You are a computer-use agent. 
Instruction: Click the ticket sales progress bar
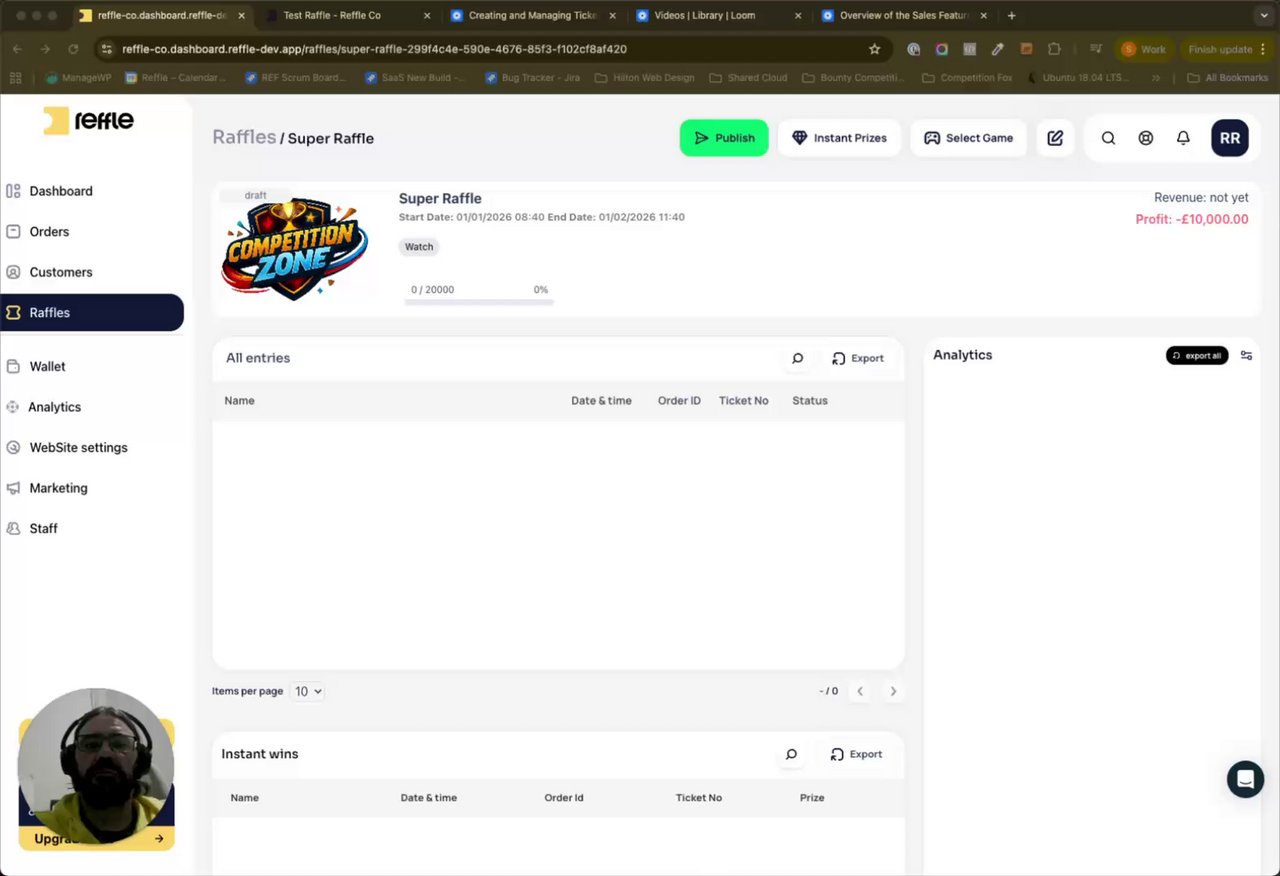pos(479,301)
